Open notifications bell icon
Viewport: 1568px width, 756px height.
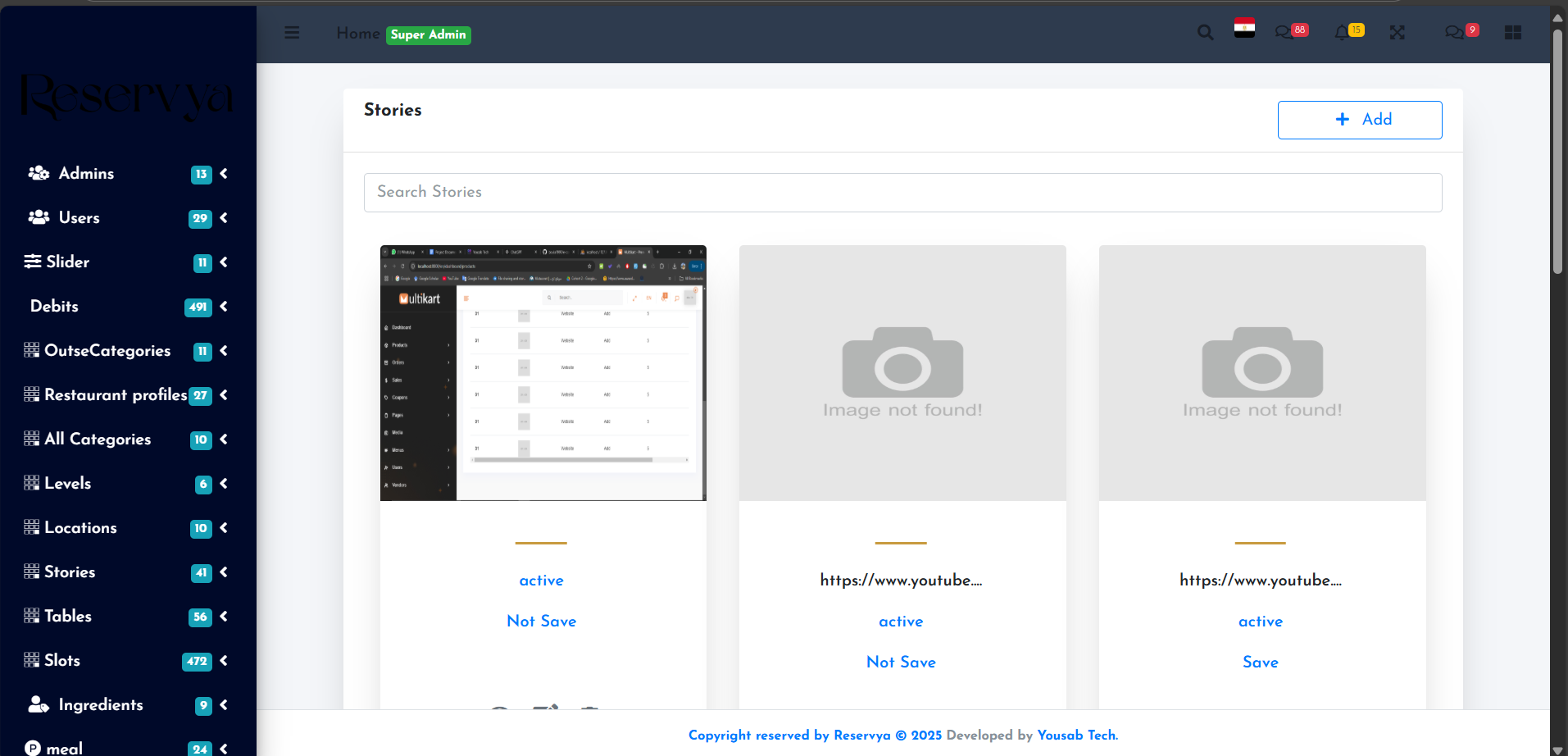[1342, 33]
